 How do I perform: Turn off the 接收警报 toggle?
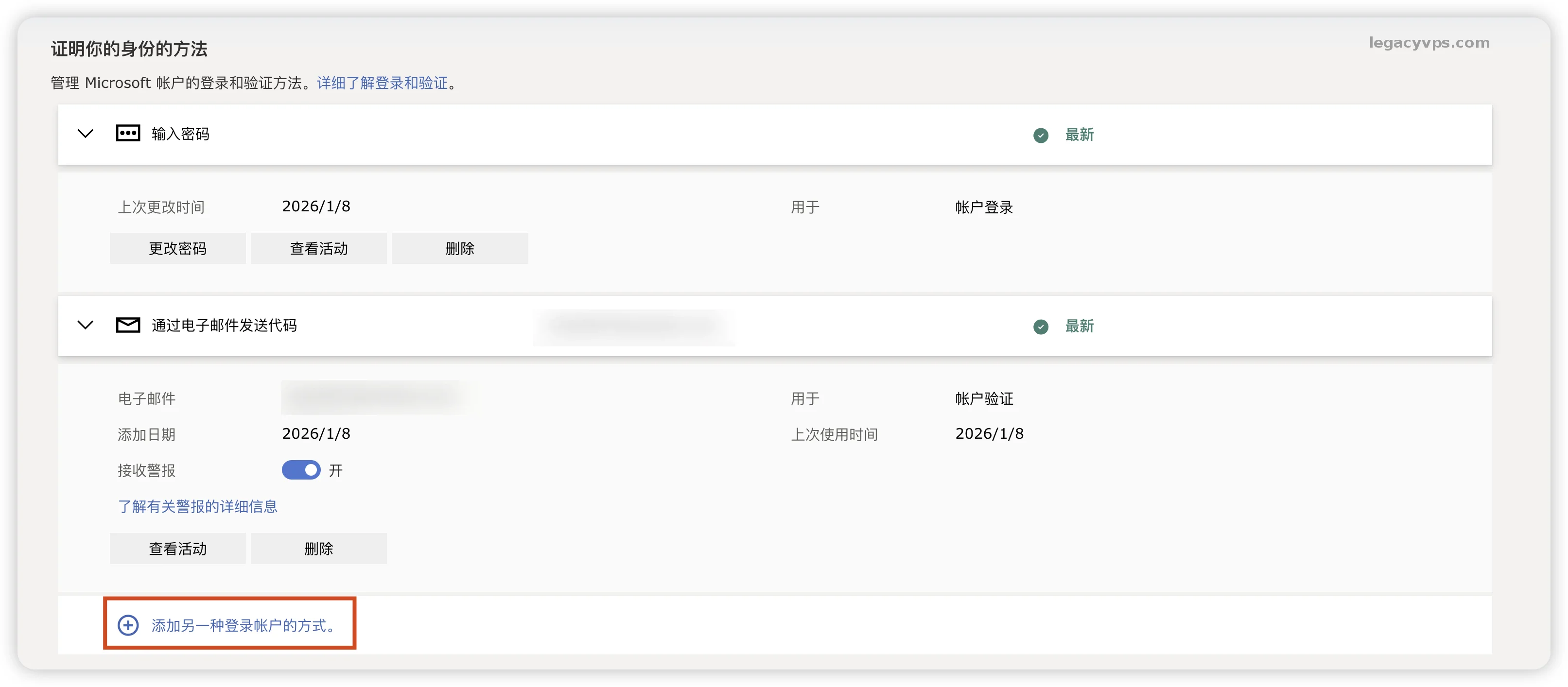coord(301,470)
